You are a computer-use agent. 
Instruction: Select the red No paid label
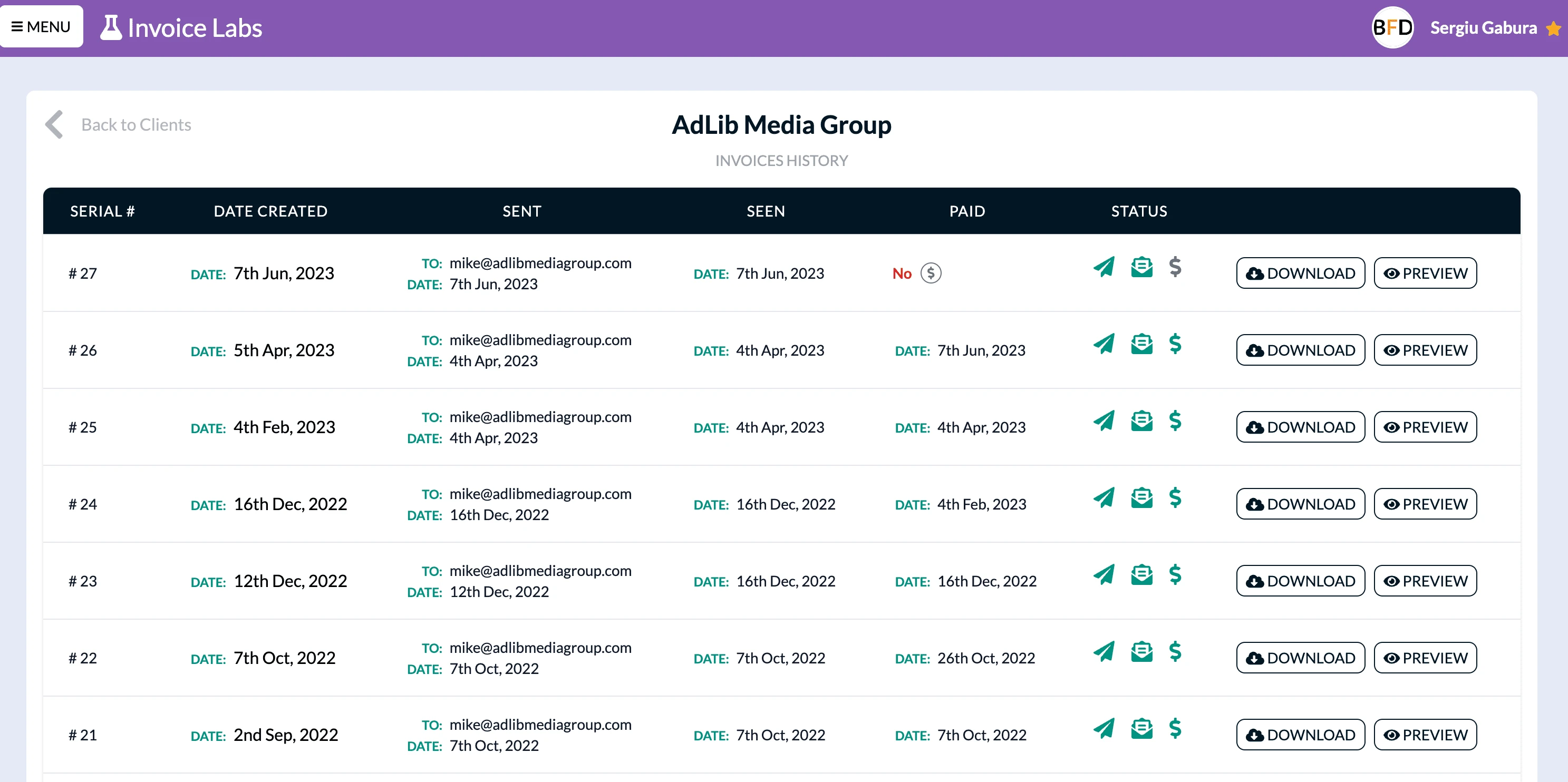[x=902, y=273]
